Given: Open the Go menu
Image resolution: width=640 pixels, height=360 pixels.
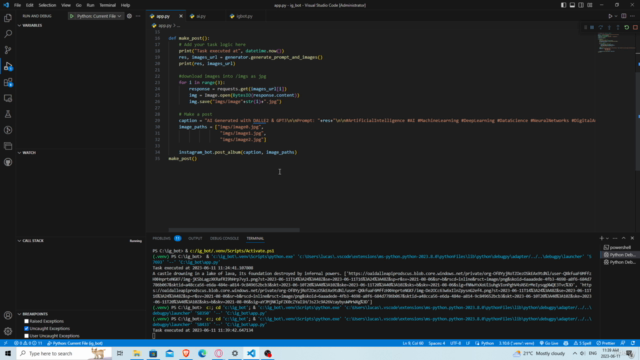Looking at the screenshot, I should pyautogui.click(x=78, y=5).
